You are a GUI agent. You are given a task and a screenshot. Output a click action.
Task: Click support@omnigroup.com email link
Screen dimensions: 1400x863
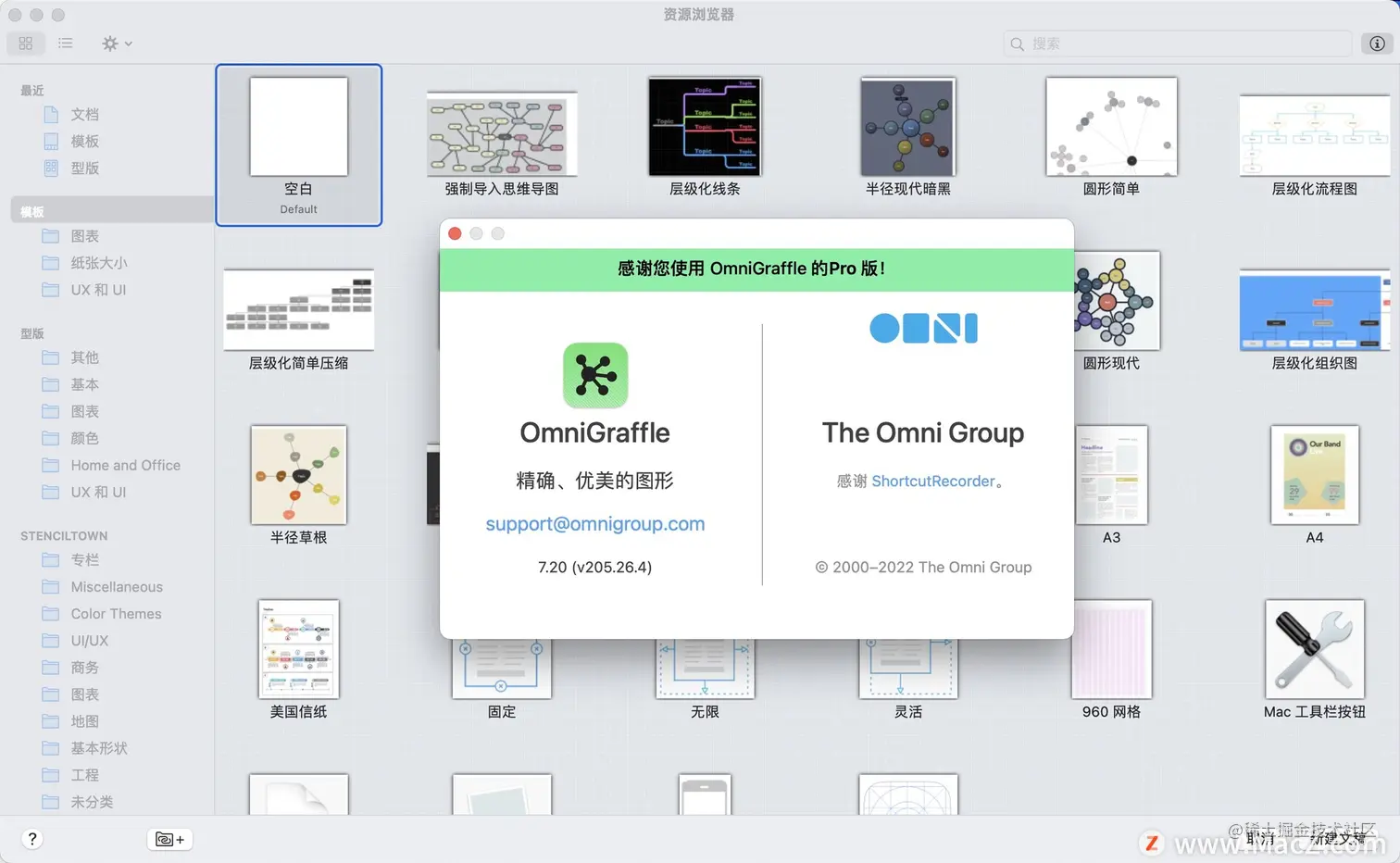point(595,524)
